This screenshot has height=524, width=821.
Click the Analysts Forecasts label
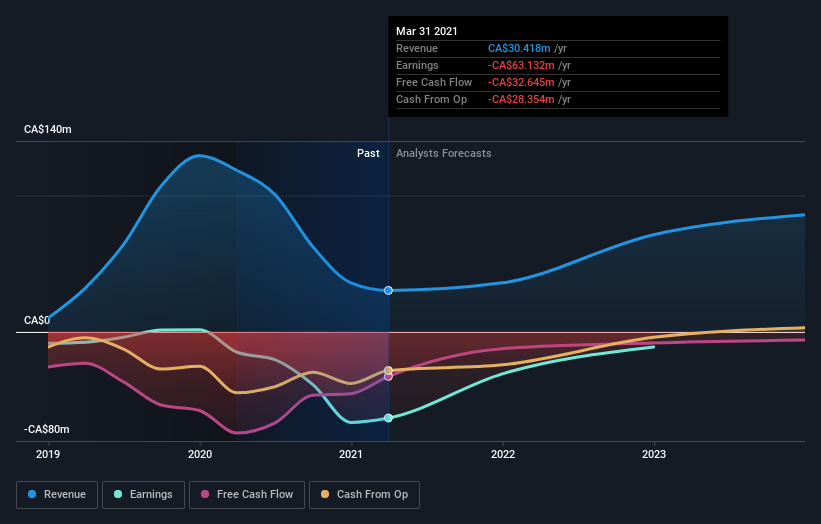(x=443, y=153)
